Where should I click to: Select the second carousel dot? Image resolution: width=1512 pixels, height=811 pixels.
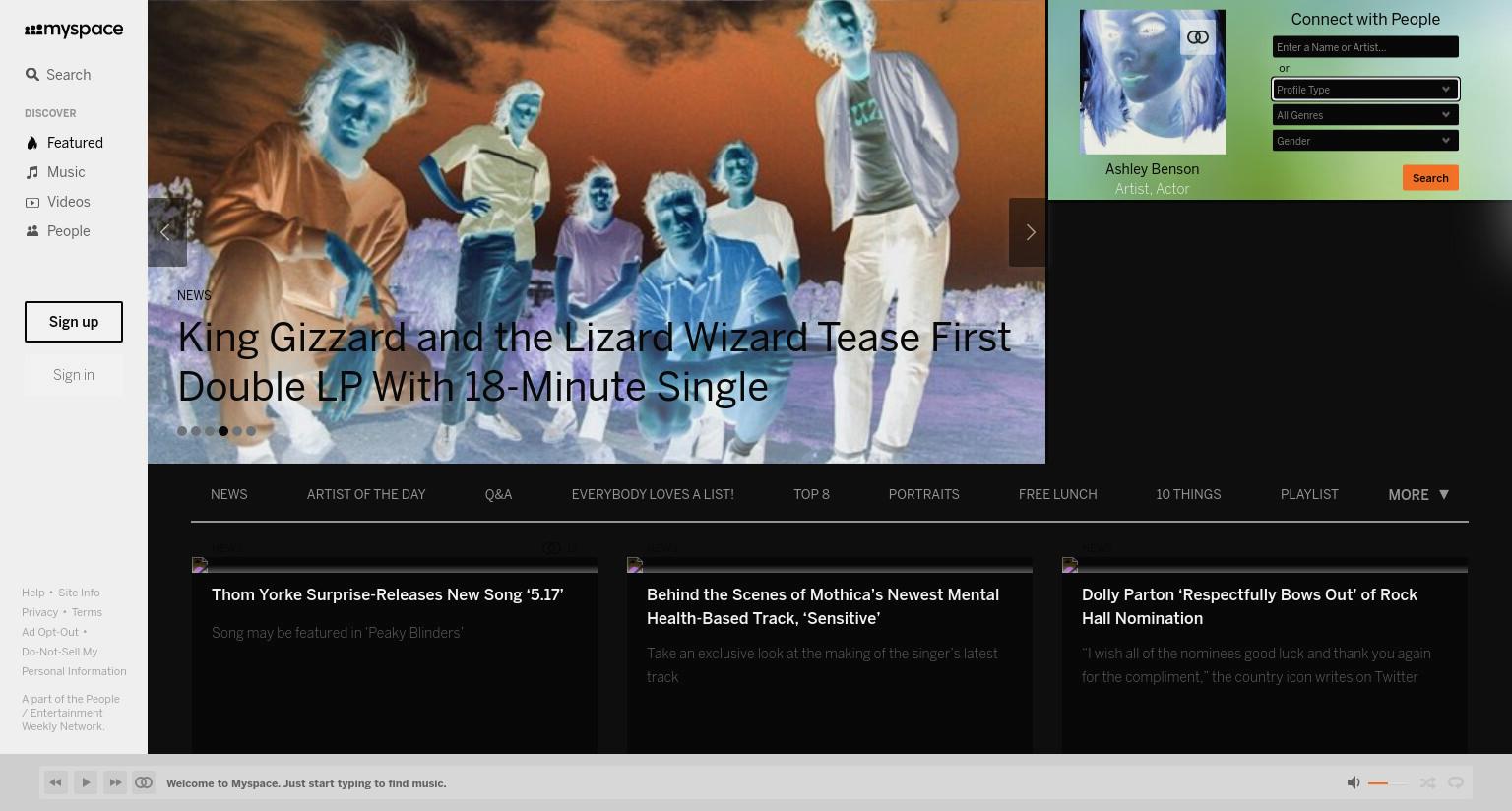pyautogui.click(x=196, y=431)
